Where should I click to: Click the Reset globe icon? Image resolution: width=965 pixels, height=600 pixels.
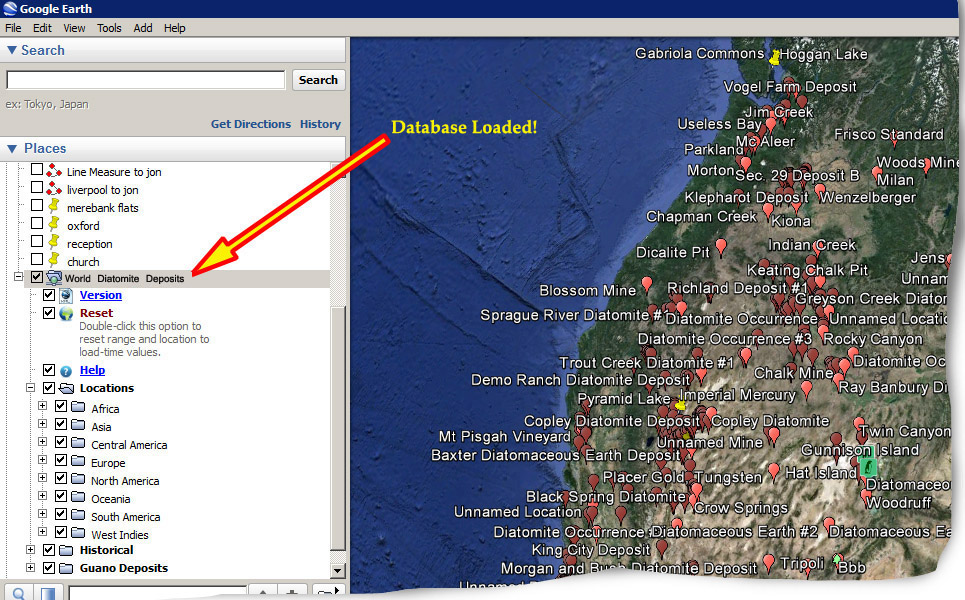pos(66,313)
